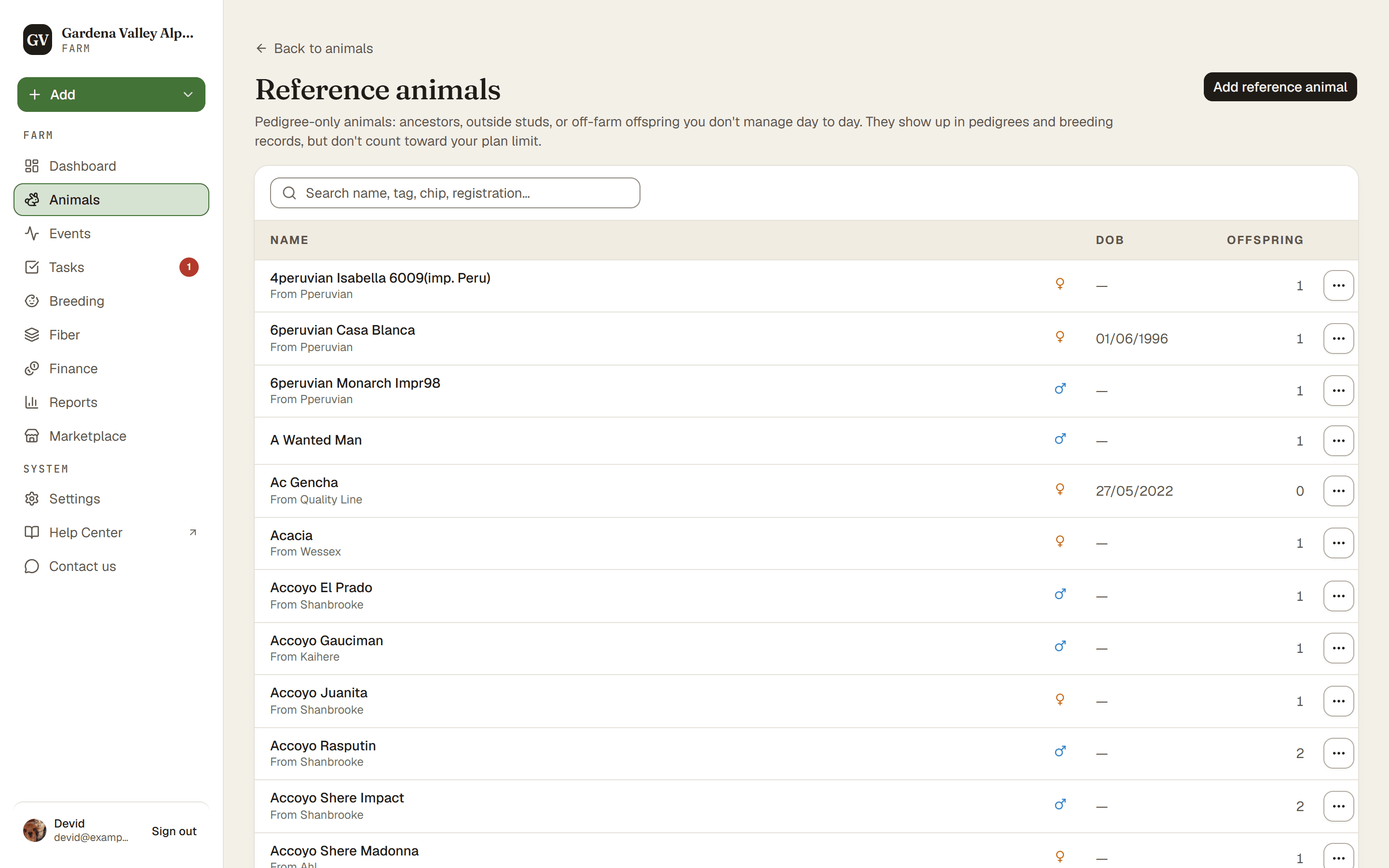Click the NAME column header
This screenshot has width=1389, height=868.
289,240
